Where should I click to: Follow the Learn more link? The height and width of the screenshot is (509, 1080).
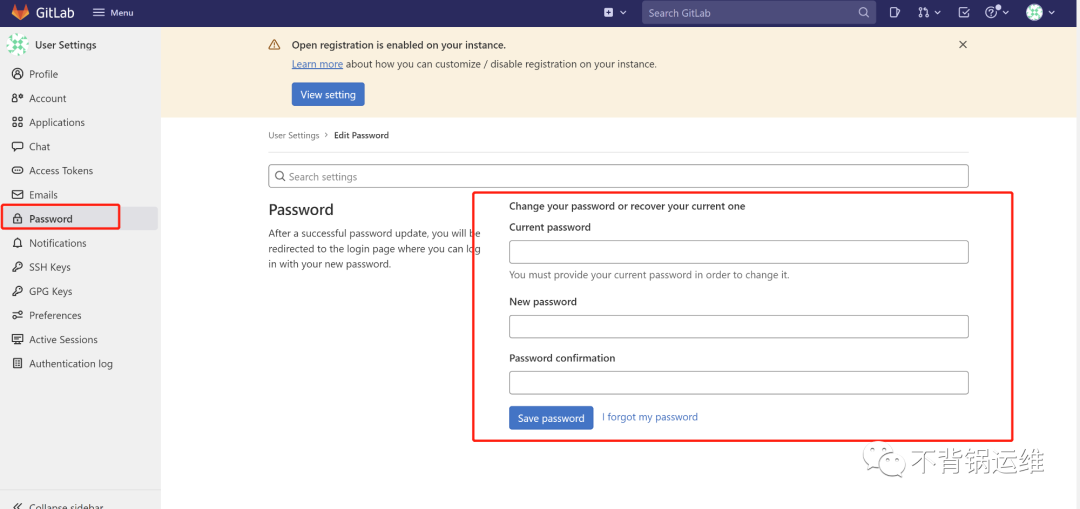coord(317,64)
